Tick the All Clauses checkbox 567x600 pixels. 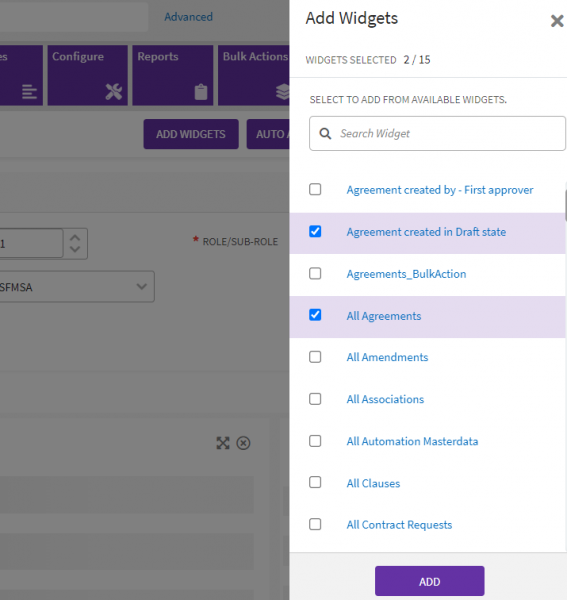pos(315,483)
